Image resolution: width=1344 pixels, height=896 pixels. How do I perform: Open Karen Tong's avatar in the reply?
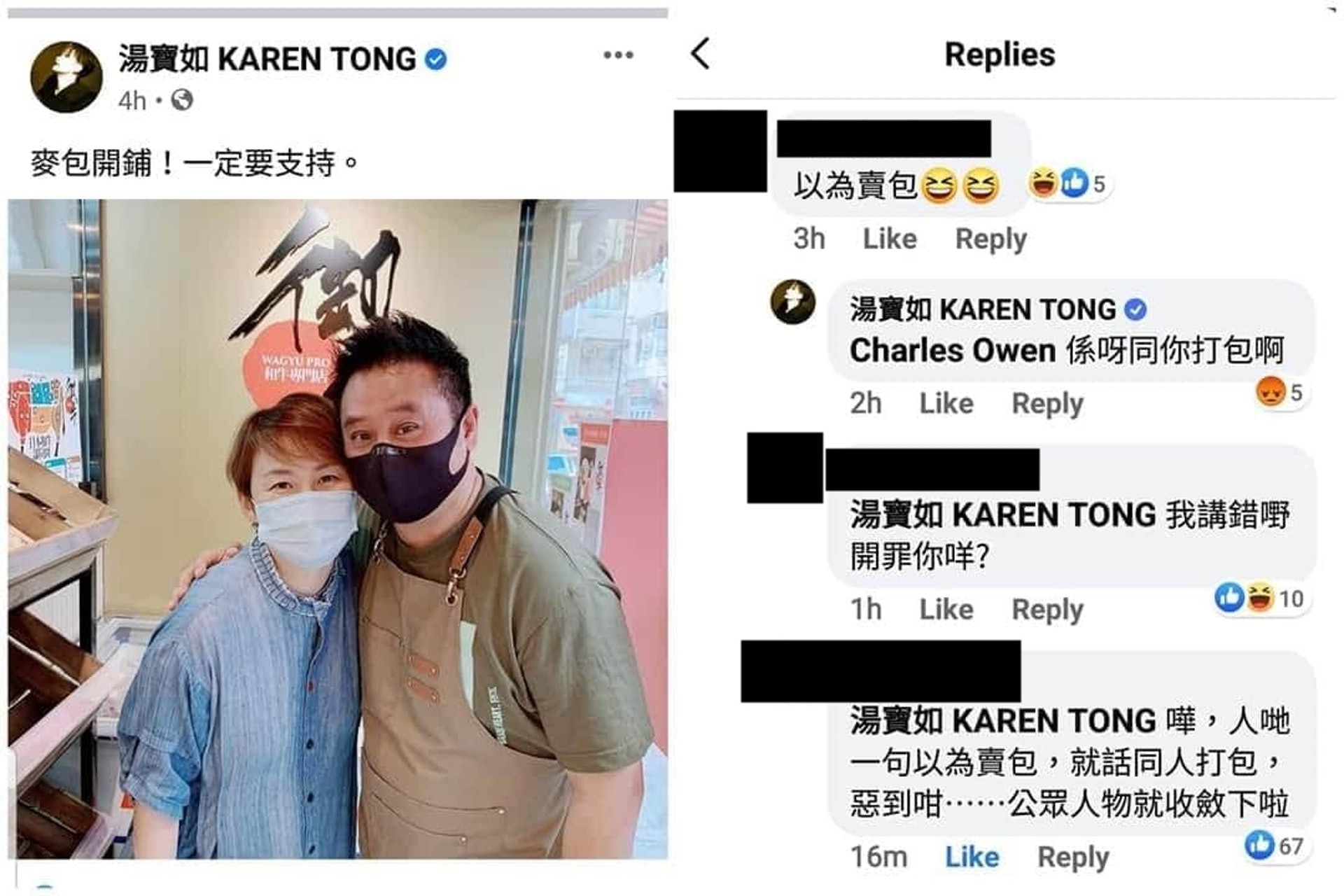pos(793,302)
